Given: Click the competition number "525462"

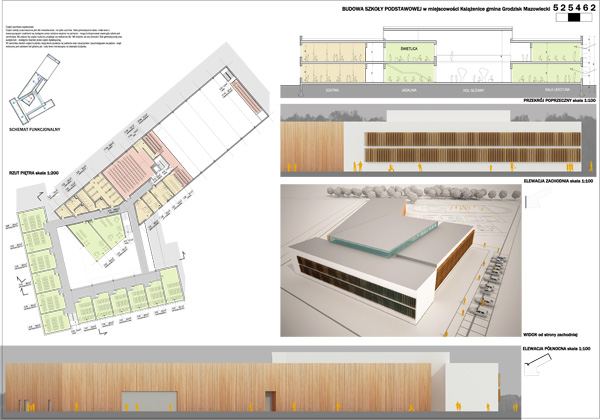Looking at the screenshot, I should (575, 8).
